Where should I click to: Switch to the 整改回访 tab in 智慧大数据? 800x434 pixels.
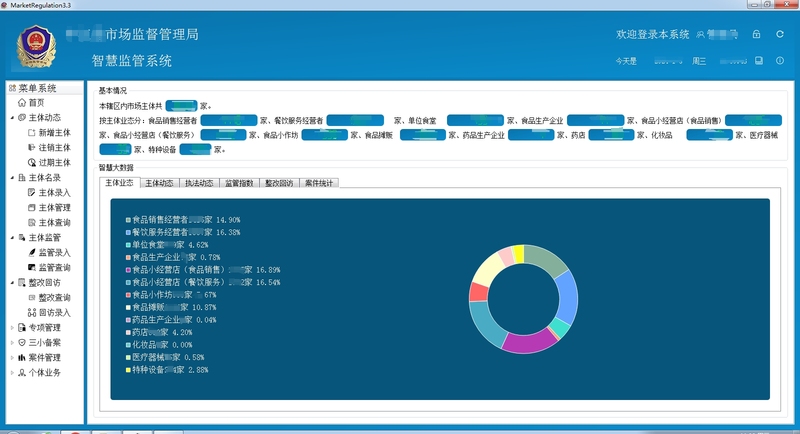[x=279, y=183]
